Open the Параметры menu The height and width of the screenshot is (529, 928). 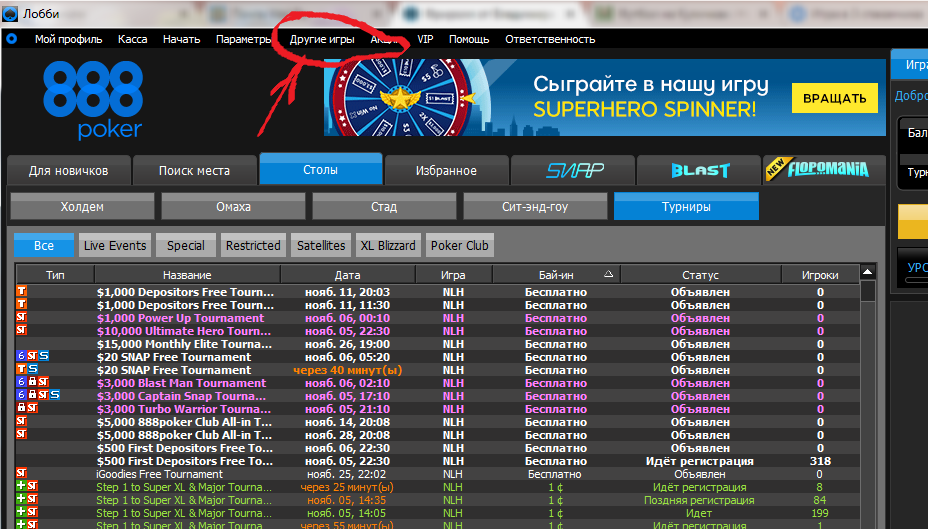point(243,39)
